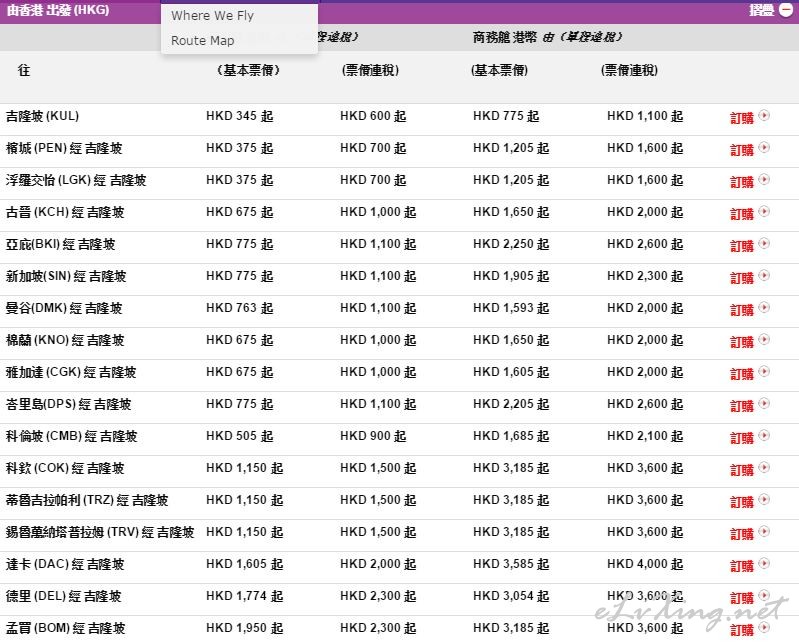Click the 往 column header
The width and height of the screenshot is (799, 644).
tap(24, 70)
